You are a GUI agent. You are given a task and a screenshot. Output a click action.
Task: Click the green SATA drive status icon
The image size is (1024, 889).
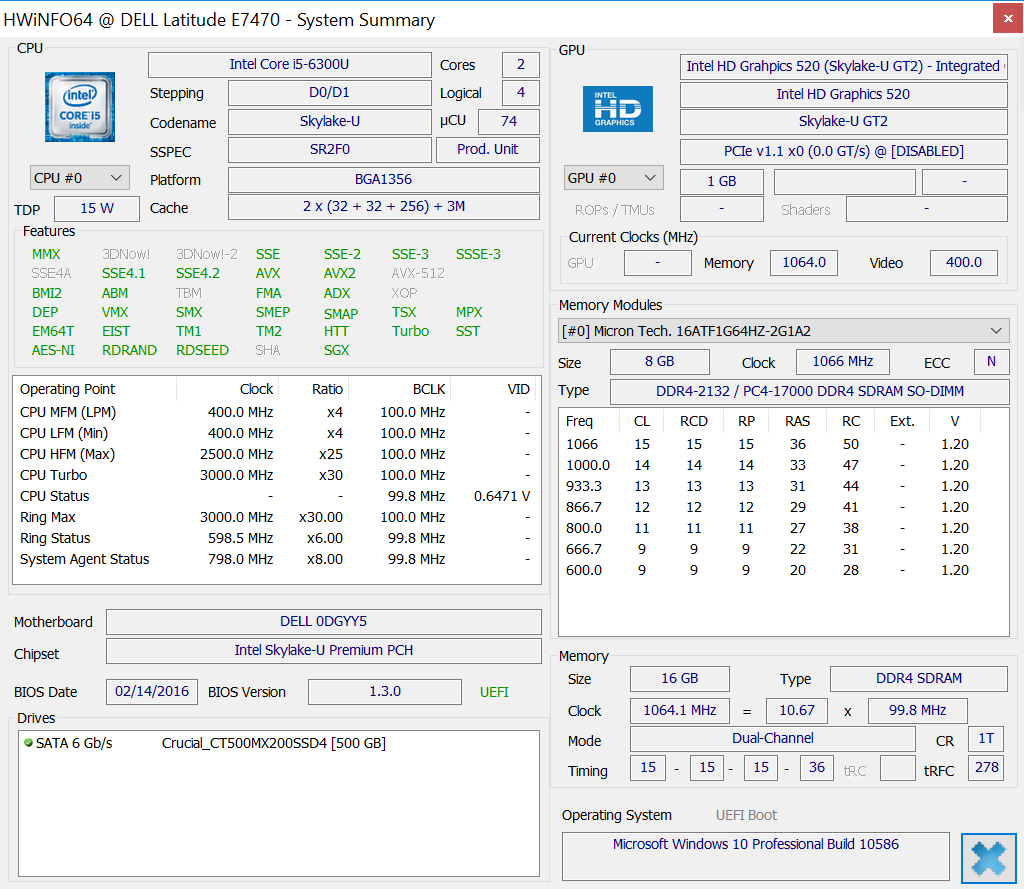tap(28, 743)
